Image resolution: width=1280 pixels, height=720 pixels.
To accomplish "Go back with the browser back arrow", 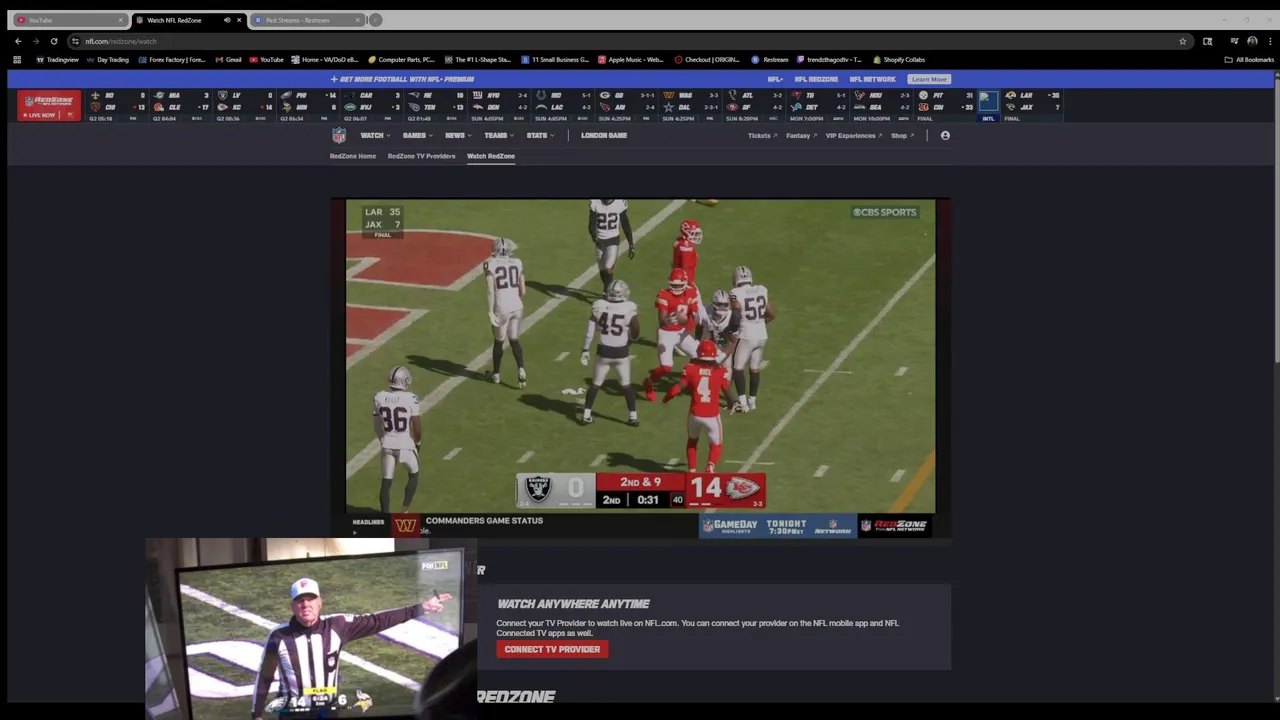I will coord(18,41).
